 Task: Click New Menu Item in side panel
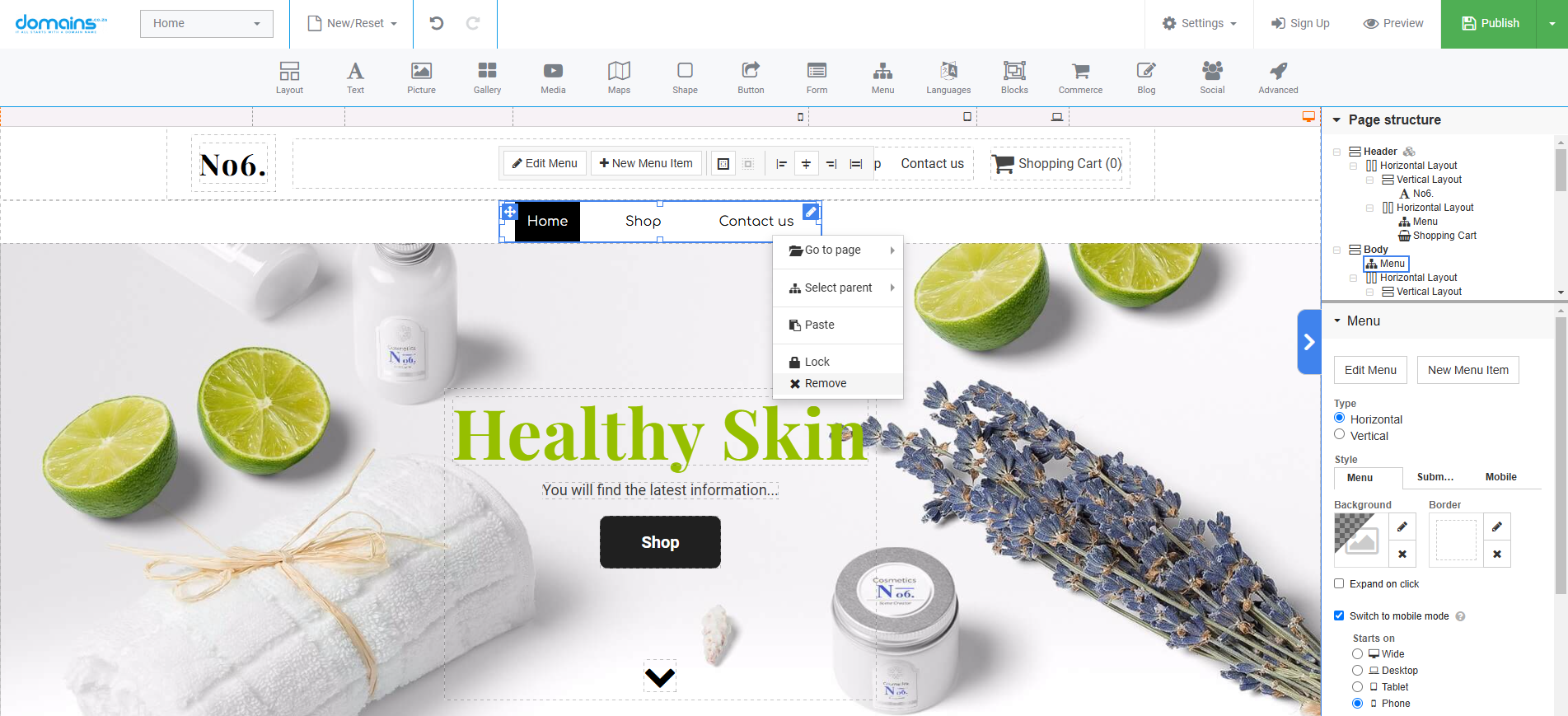coord(1467,370)
